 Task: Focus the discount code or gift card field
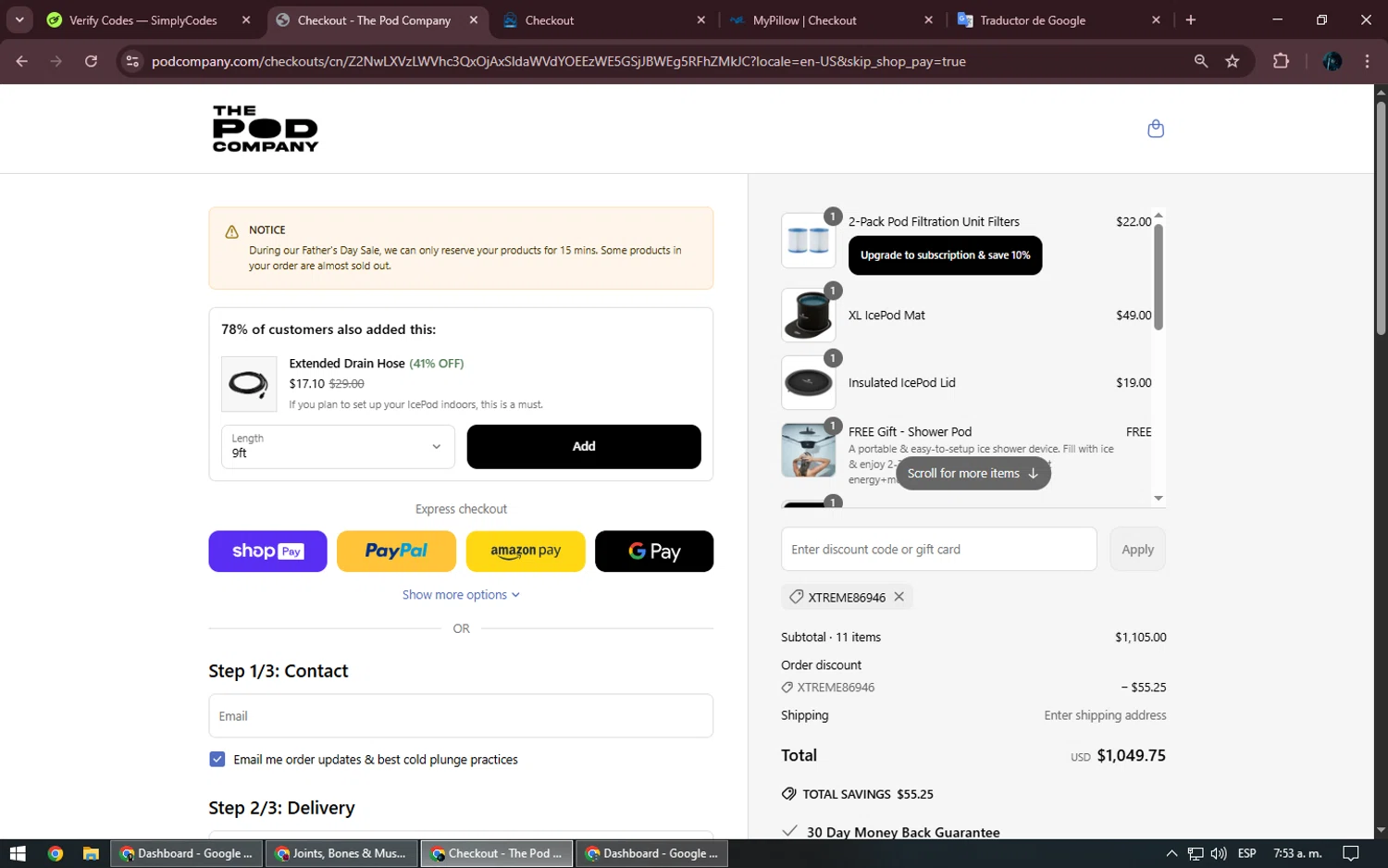938,550
